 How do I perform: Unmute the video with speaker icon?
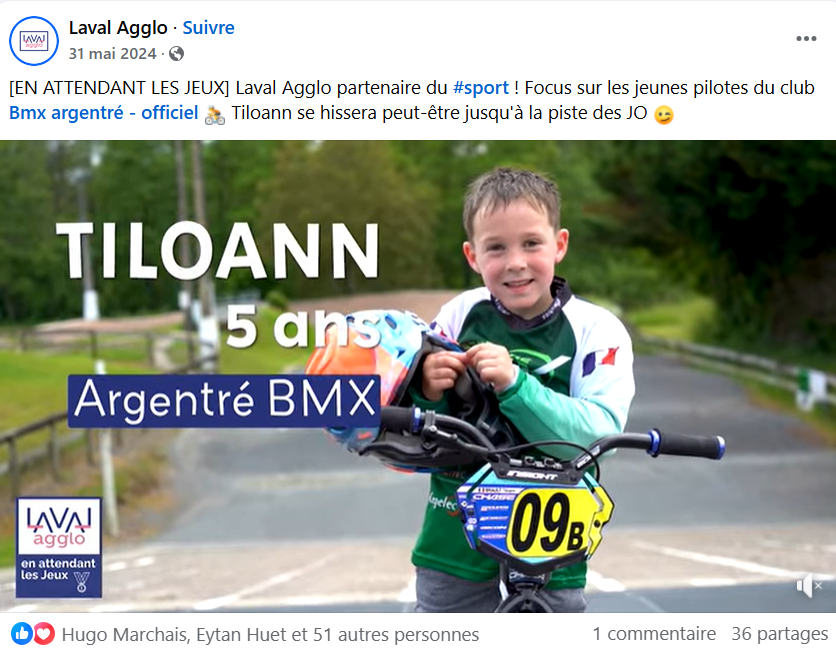pos(809,585)
